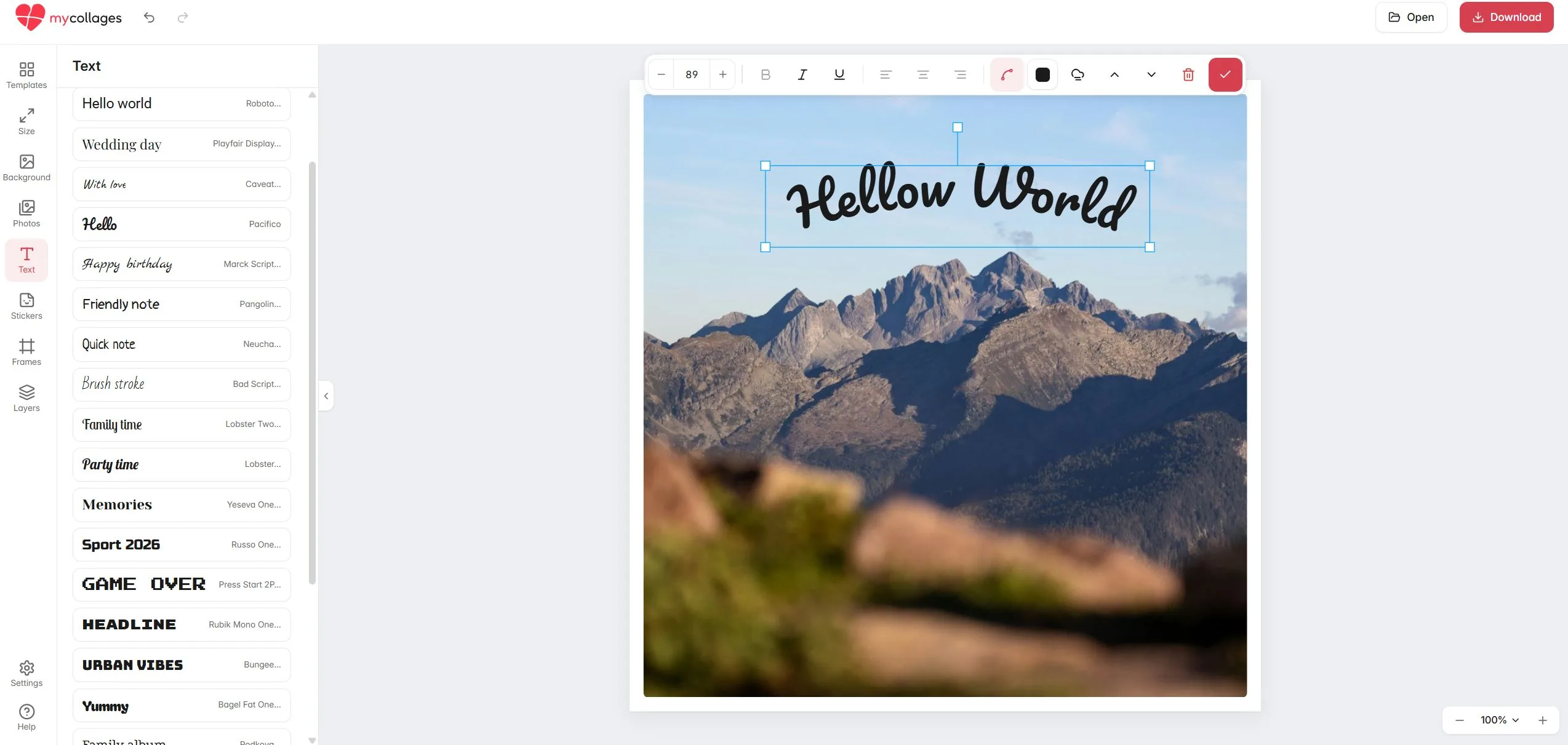
Task: Click the rotation handle above the text box
Action: (958, 127)
